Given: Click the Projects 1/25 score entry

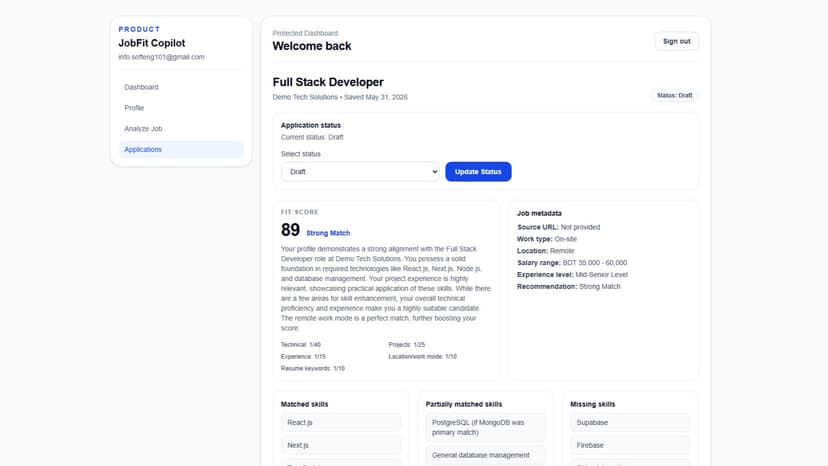Looking at the screenshot, I should click(407, 344).
